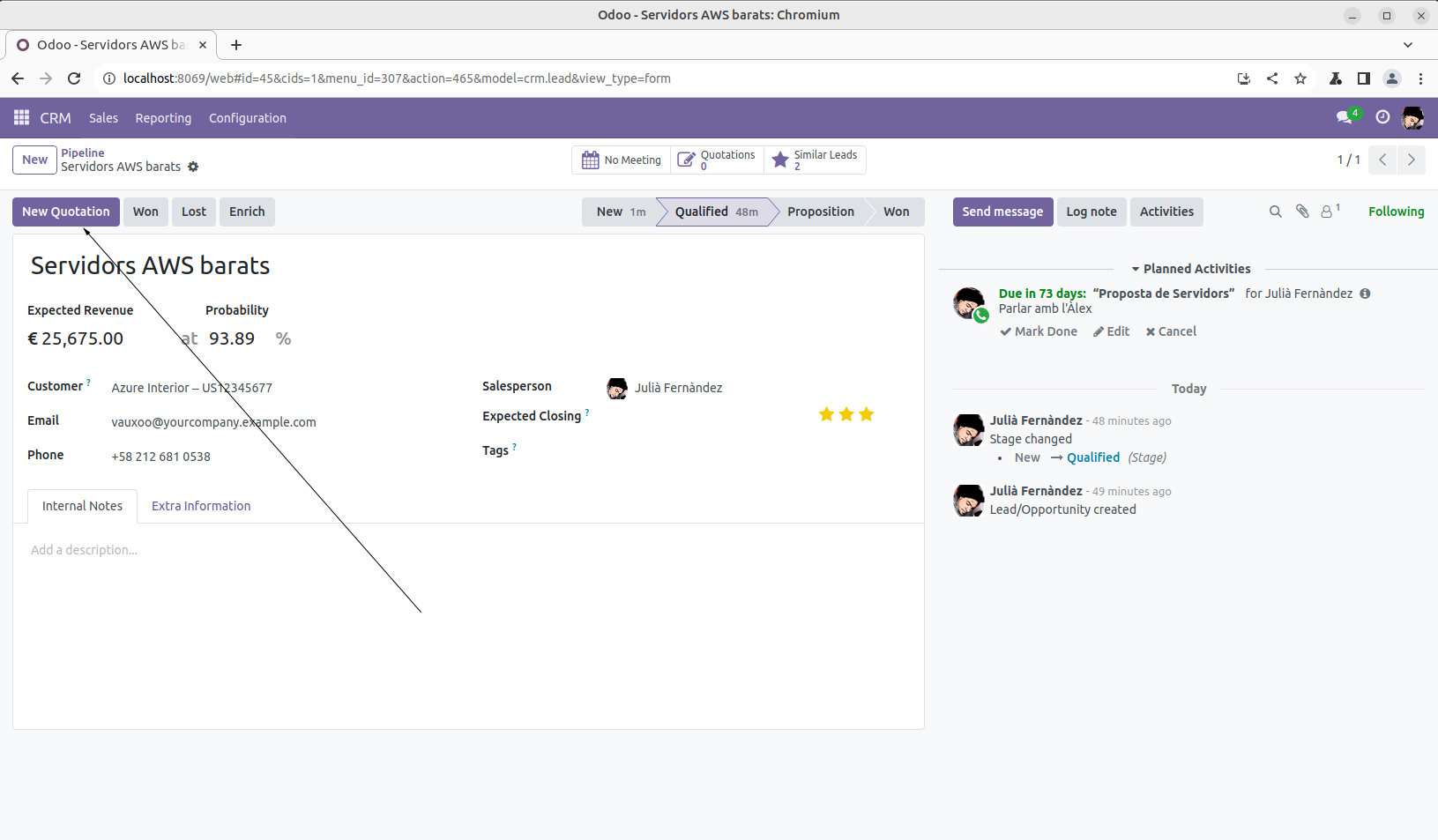Viewport: 1438px width, 840px height.
Task: Set priority to the first star
Action: 826,414
